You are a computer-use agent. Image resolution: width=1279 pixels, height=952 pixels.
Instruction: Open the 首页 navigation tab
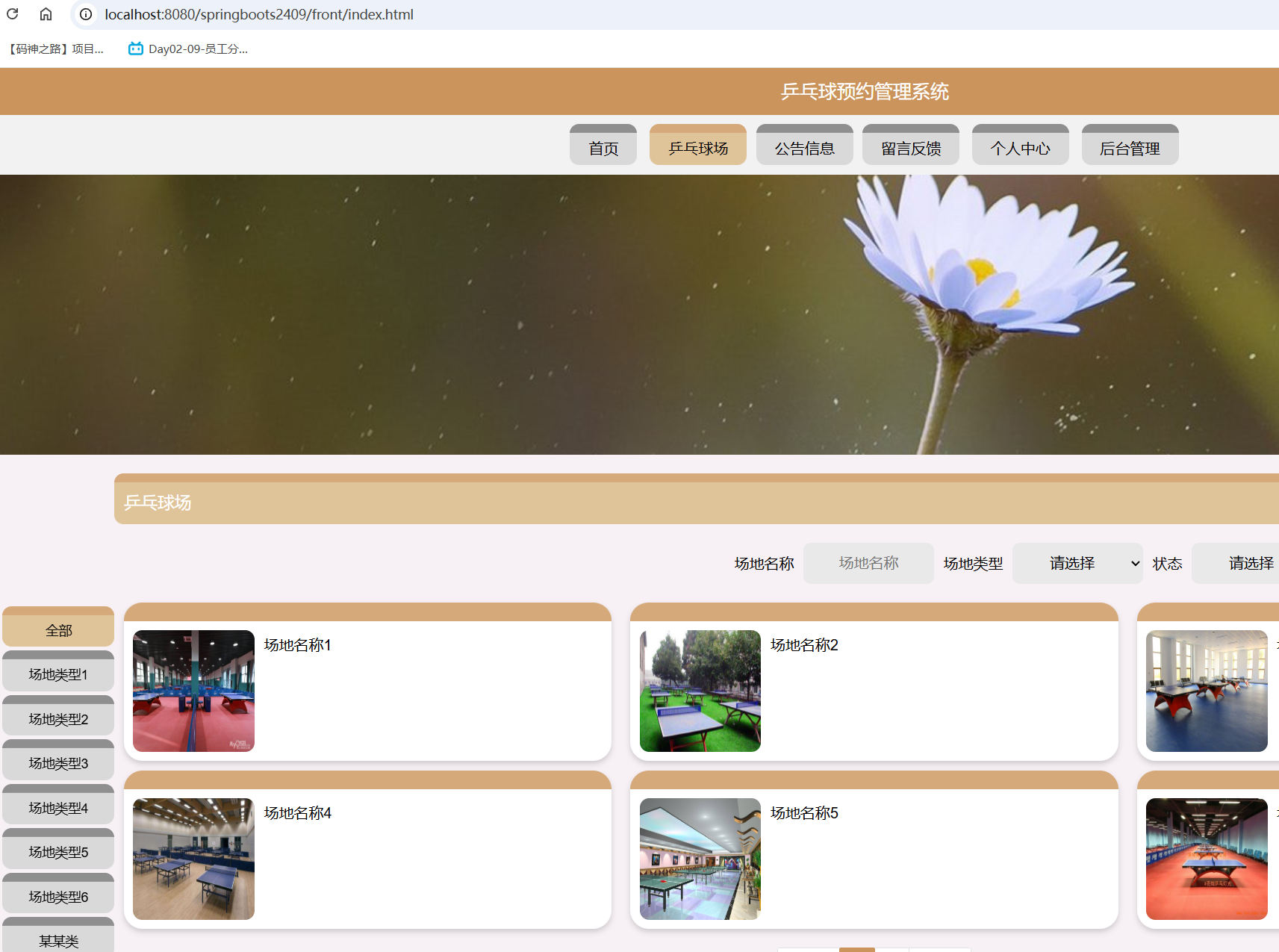pos(603,148)
